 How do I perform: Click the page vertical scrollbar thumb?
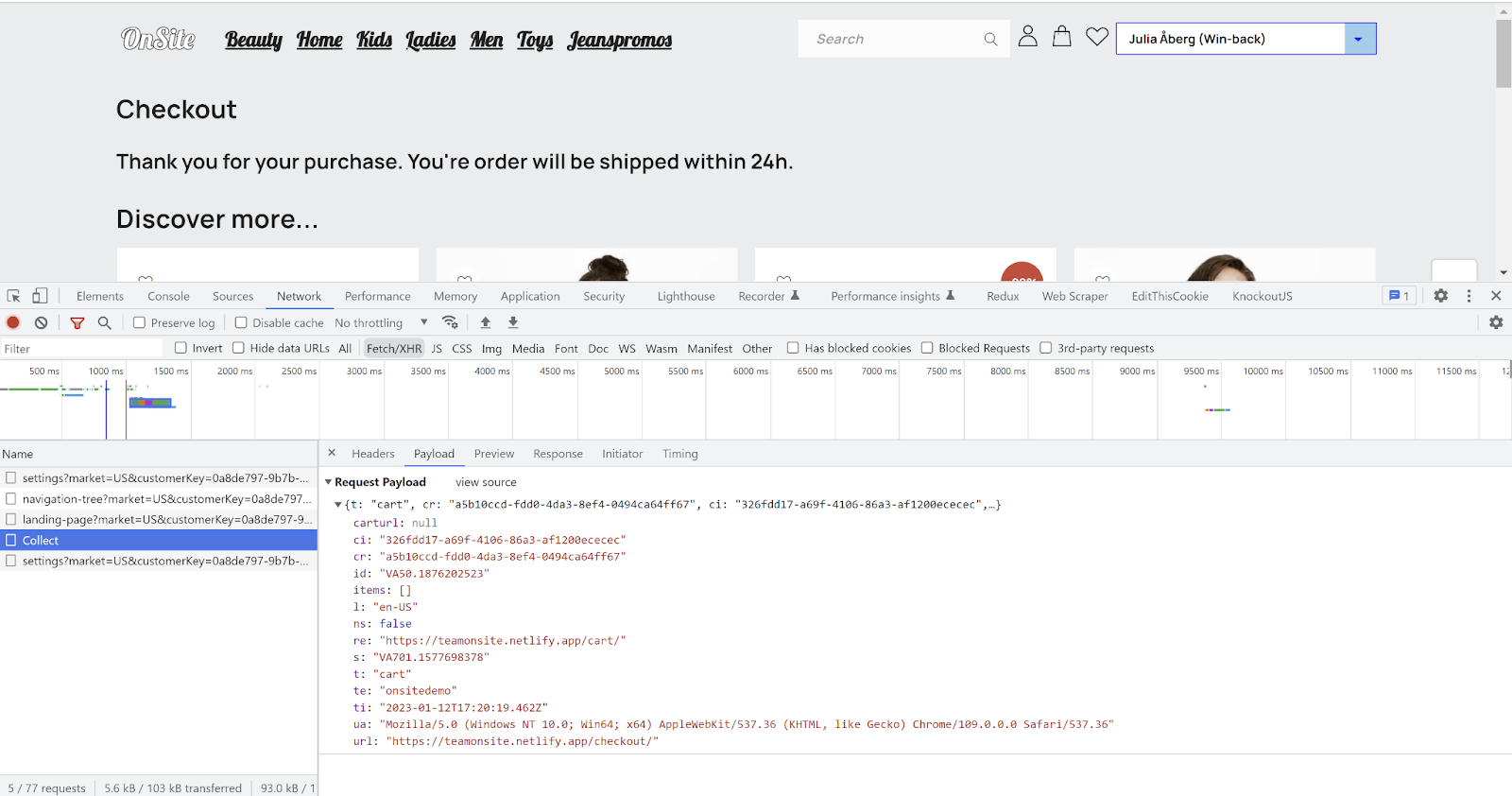1503,53
